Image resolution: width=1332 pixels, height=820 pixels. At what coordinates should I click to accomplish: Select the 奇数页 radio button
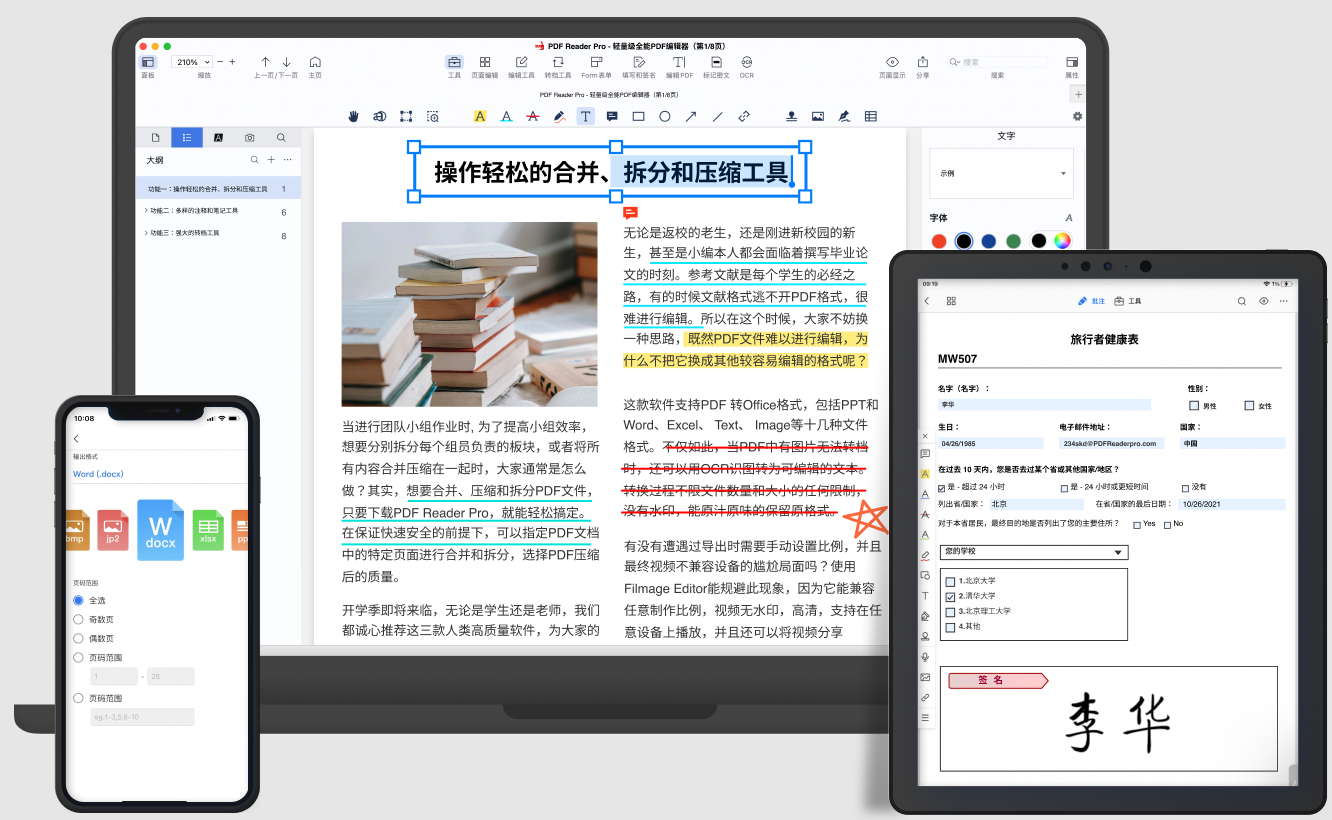[79, 619]
